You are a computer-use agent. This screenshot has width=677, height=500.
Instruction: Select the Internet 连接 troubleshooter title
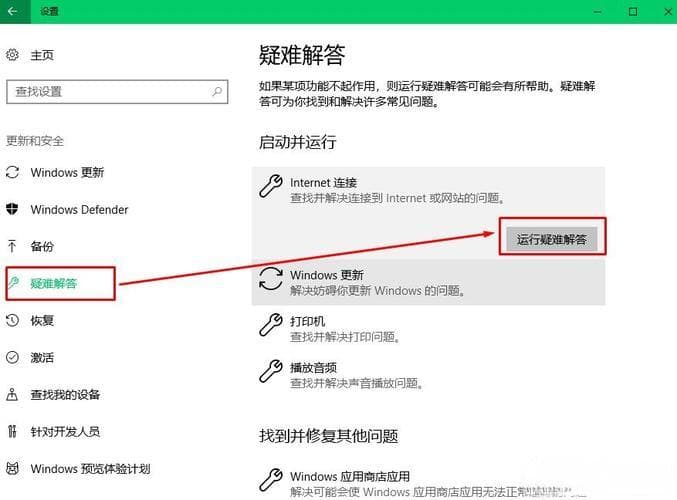(323, 183)
